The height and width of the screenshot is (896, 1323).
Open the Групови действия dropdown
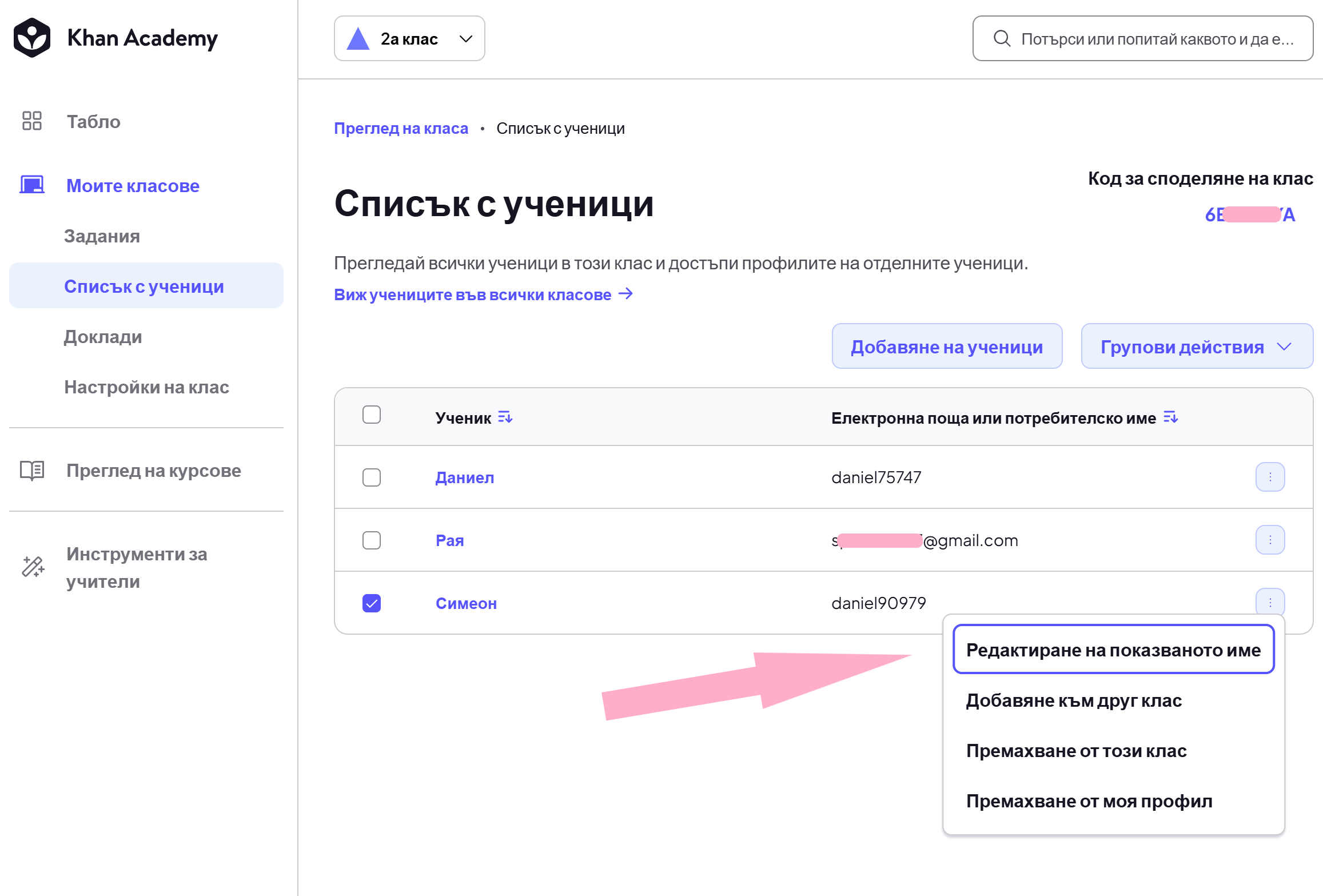pos(1197,347)
